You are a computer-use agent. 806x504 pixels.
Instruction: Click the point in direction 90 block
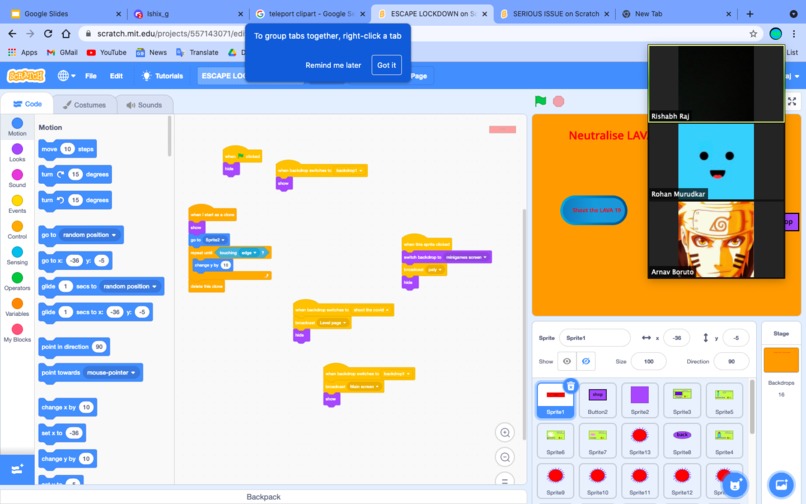click(x=74, y=347)
